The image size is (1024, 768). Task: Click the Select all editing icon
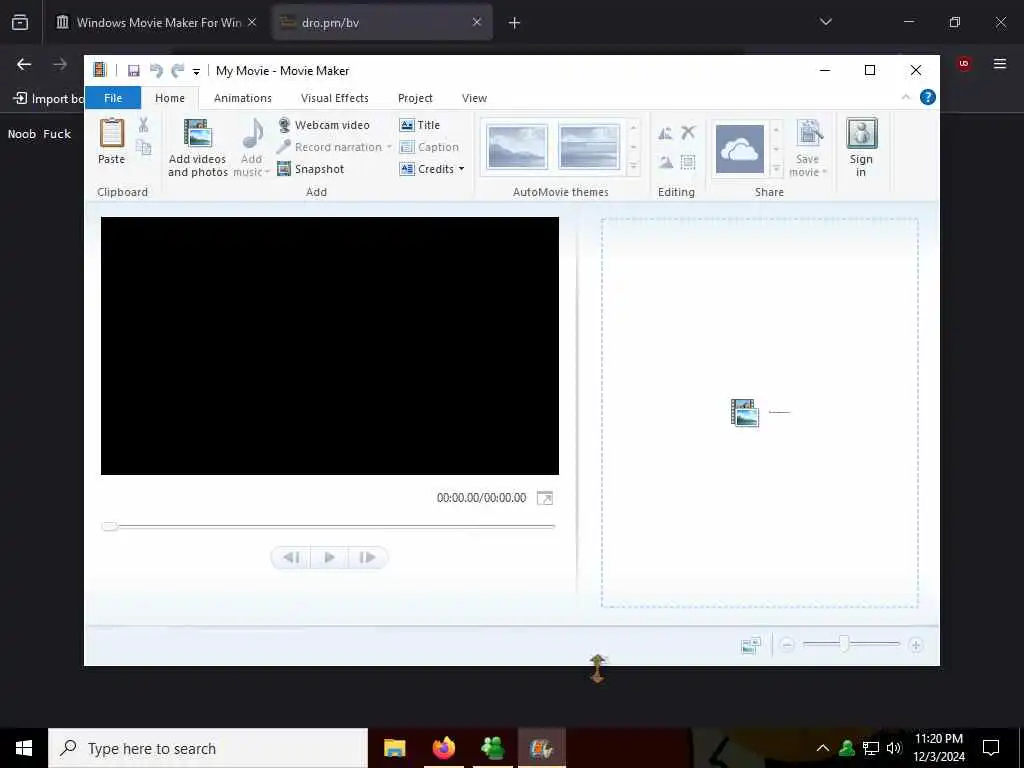[688, 161]
